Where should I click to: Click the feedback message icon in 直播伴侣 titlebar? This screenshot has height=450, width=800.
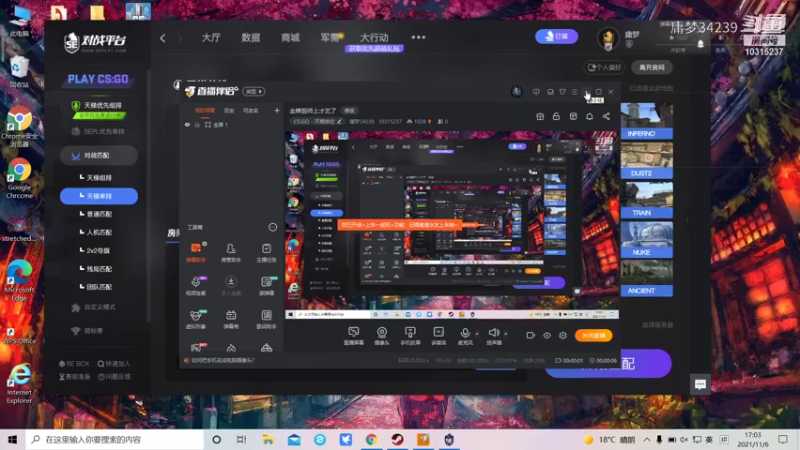click(x=536, y=92)
